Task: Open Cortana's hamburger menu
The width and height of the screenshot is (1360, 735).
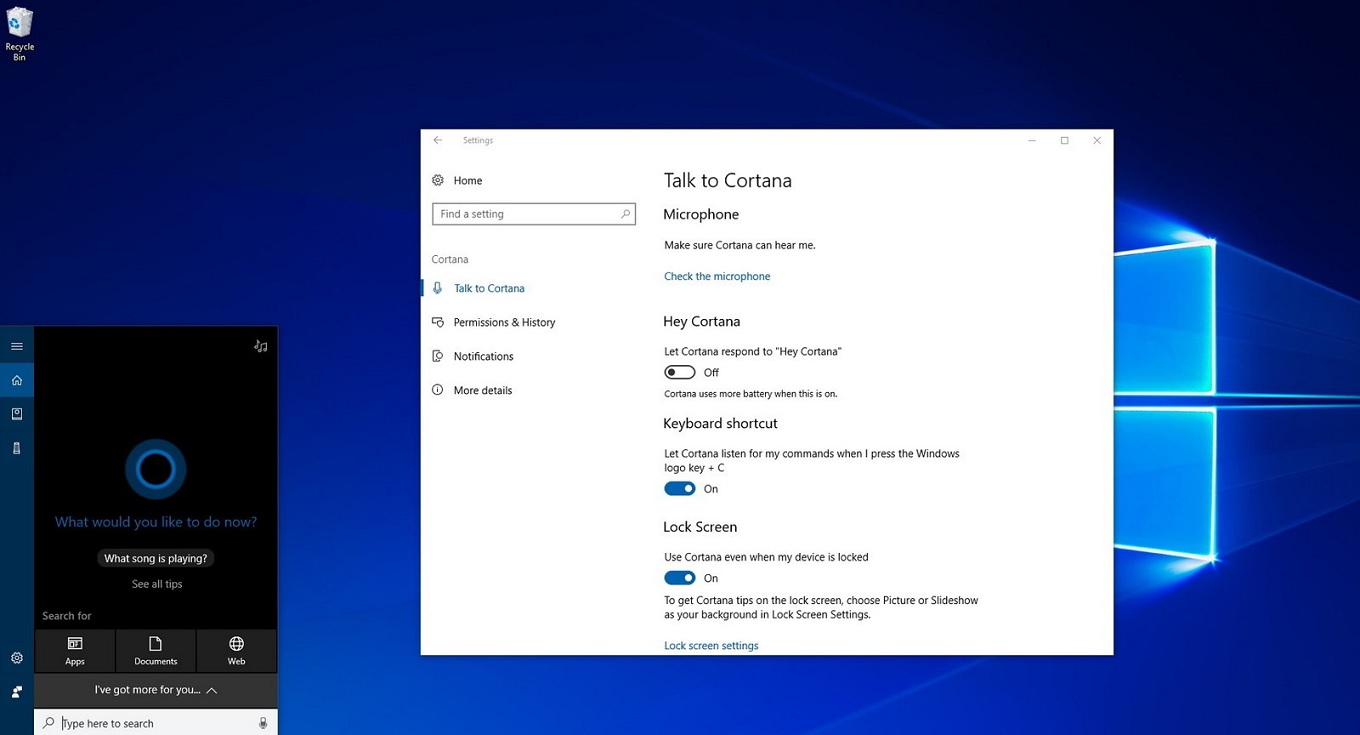Action: (x=17, y=346)
